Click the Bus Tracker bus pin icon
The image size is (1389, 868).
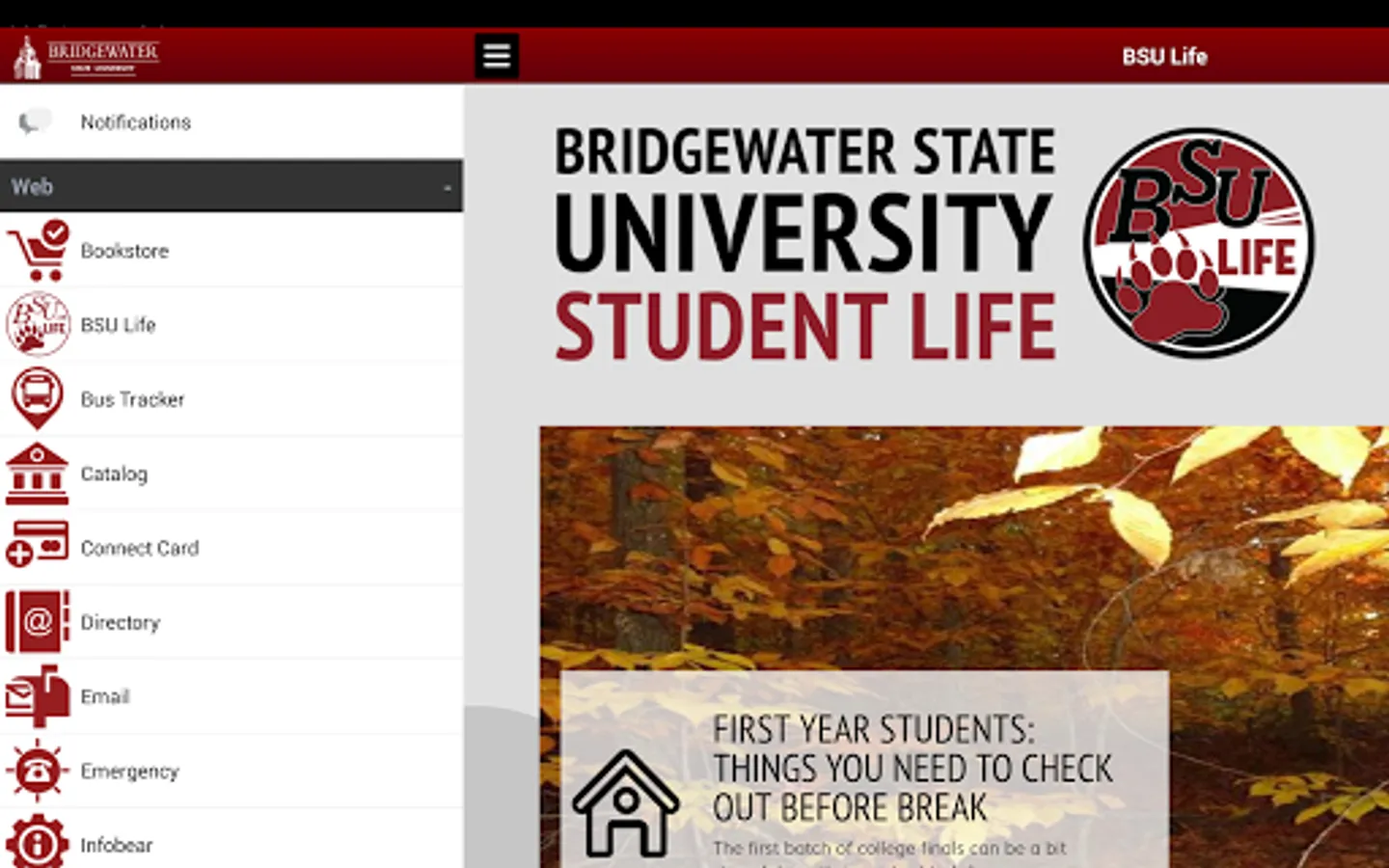(37, 397)
